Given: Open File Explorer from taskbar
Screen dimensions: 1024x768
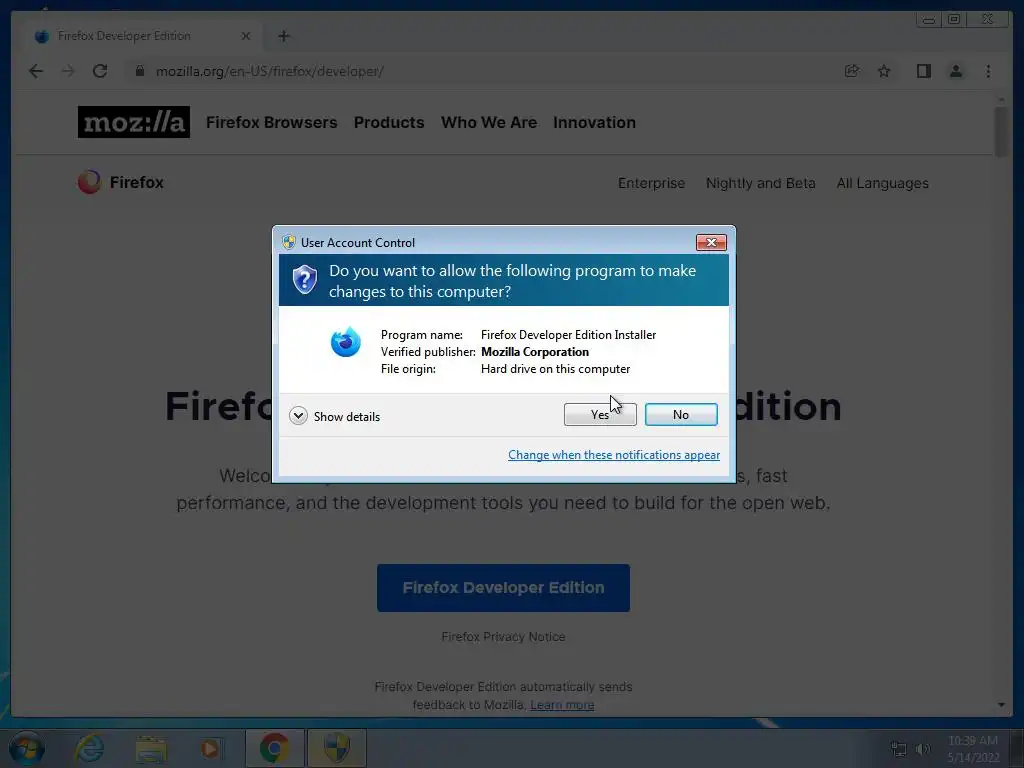Looking at the screenshot, I should click(151, 748).
